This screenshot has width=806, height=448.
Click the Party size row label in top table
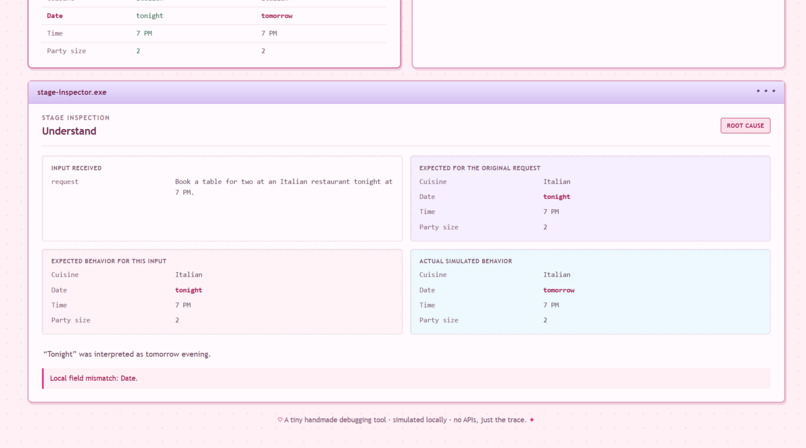pos(66,50)
